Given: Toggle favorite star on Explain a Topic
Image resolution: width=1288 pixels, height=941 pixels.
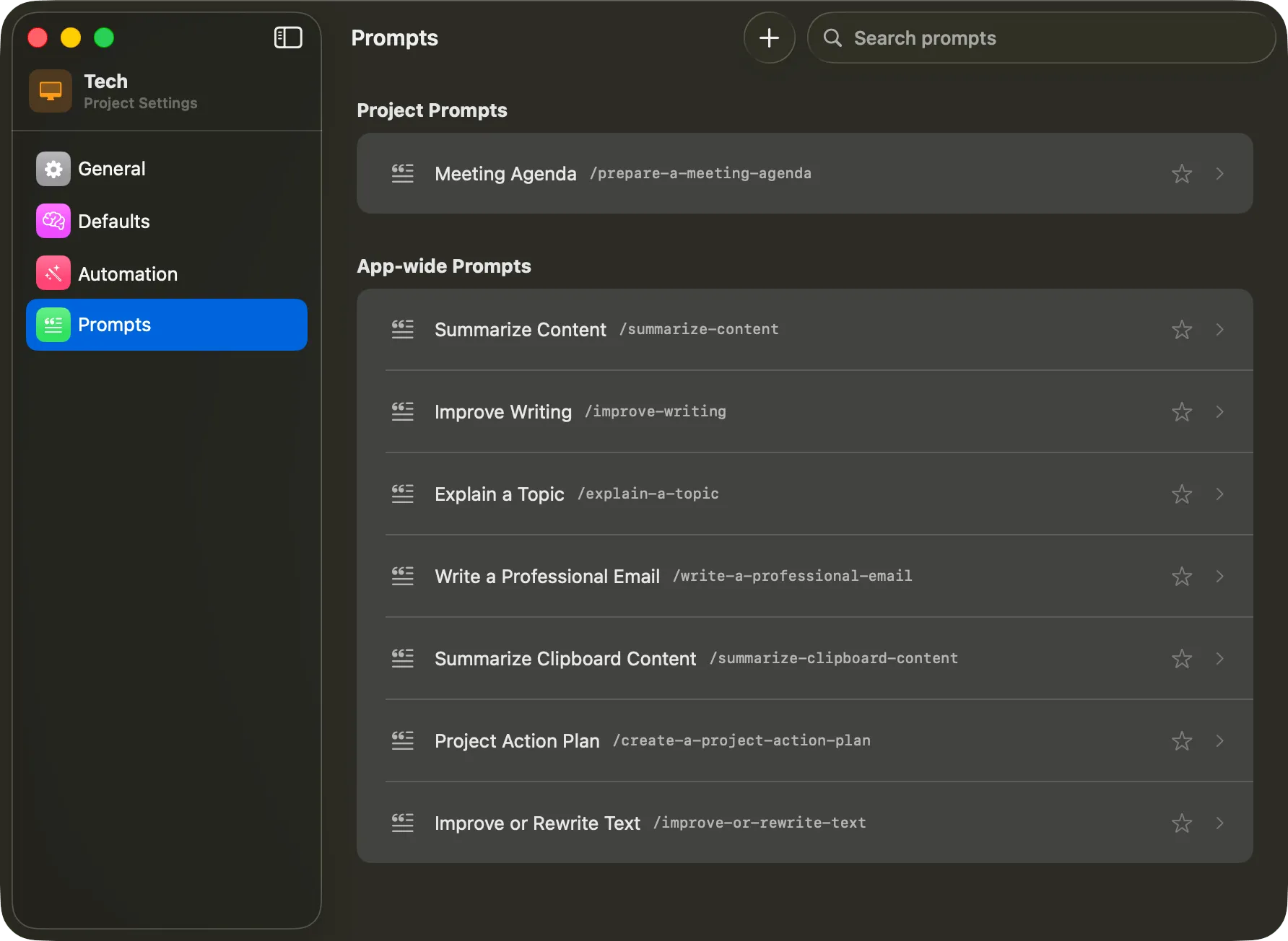Looking at the screenshot, I should point(1182,494).
